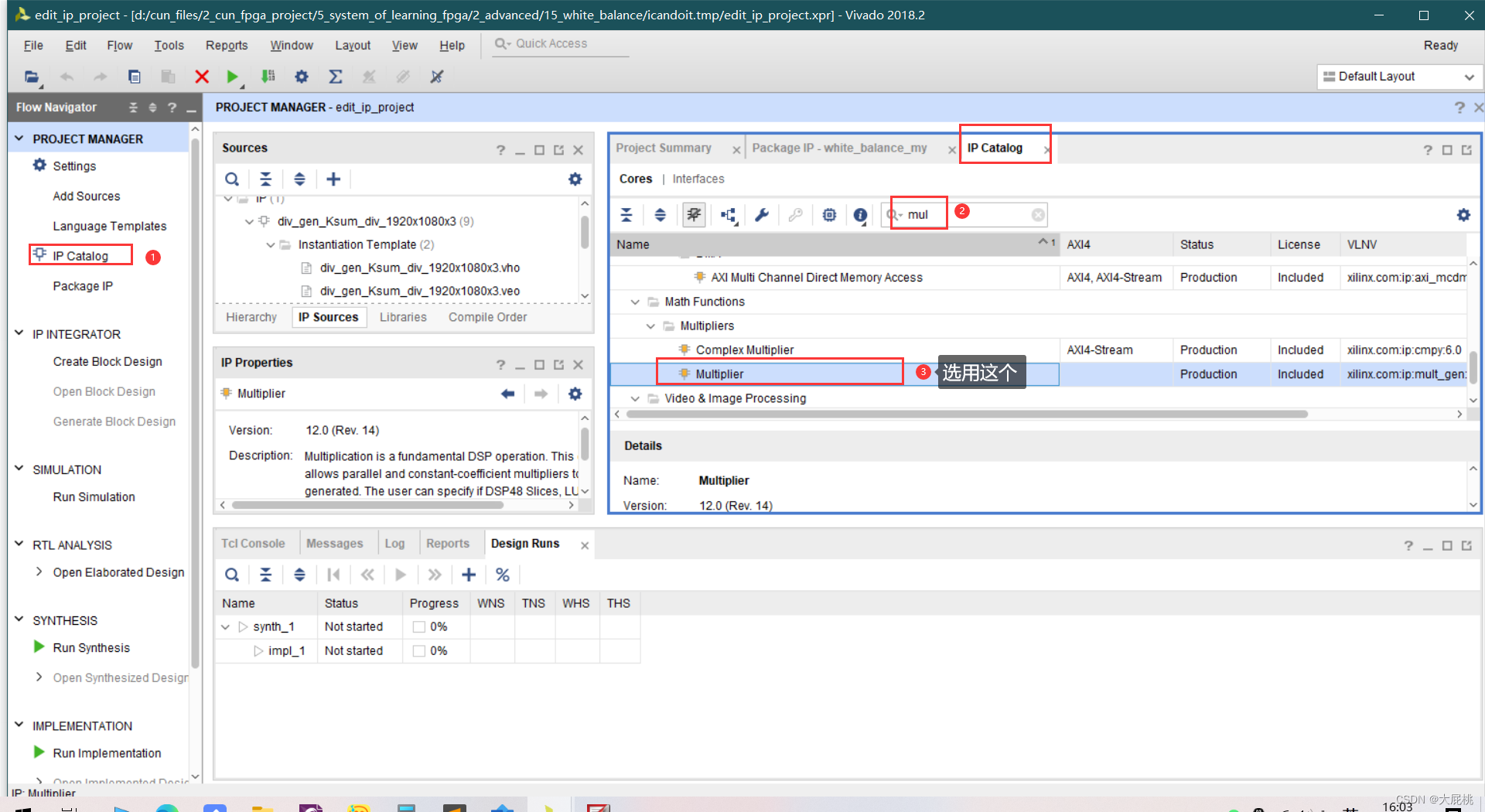Select Interfaces view in IP Catalog
1485x812 pixels.
point(698,179)
